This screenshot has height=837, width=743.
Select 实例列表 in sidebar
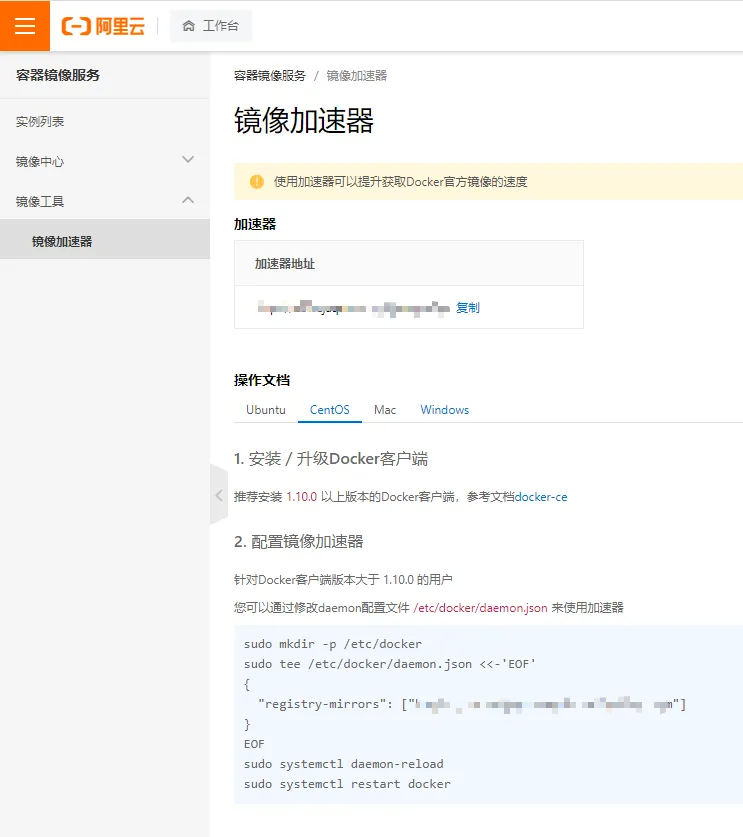point(40,122)
